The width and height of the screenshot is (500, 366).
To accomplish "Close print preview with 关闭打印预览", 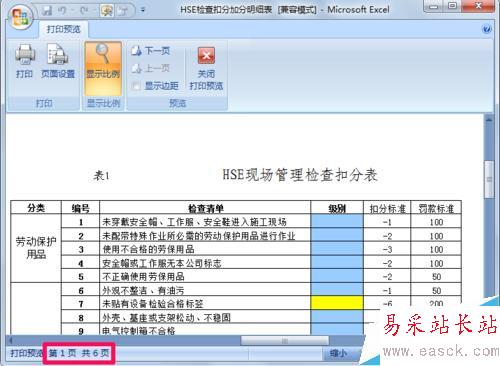I will 206,69.
